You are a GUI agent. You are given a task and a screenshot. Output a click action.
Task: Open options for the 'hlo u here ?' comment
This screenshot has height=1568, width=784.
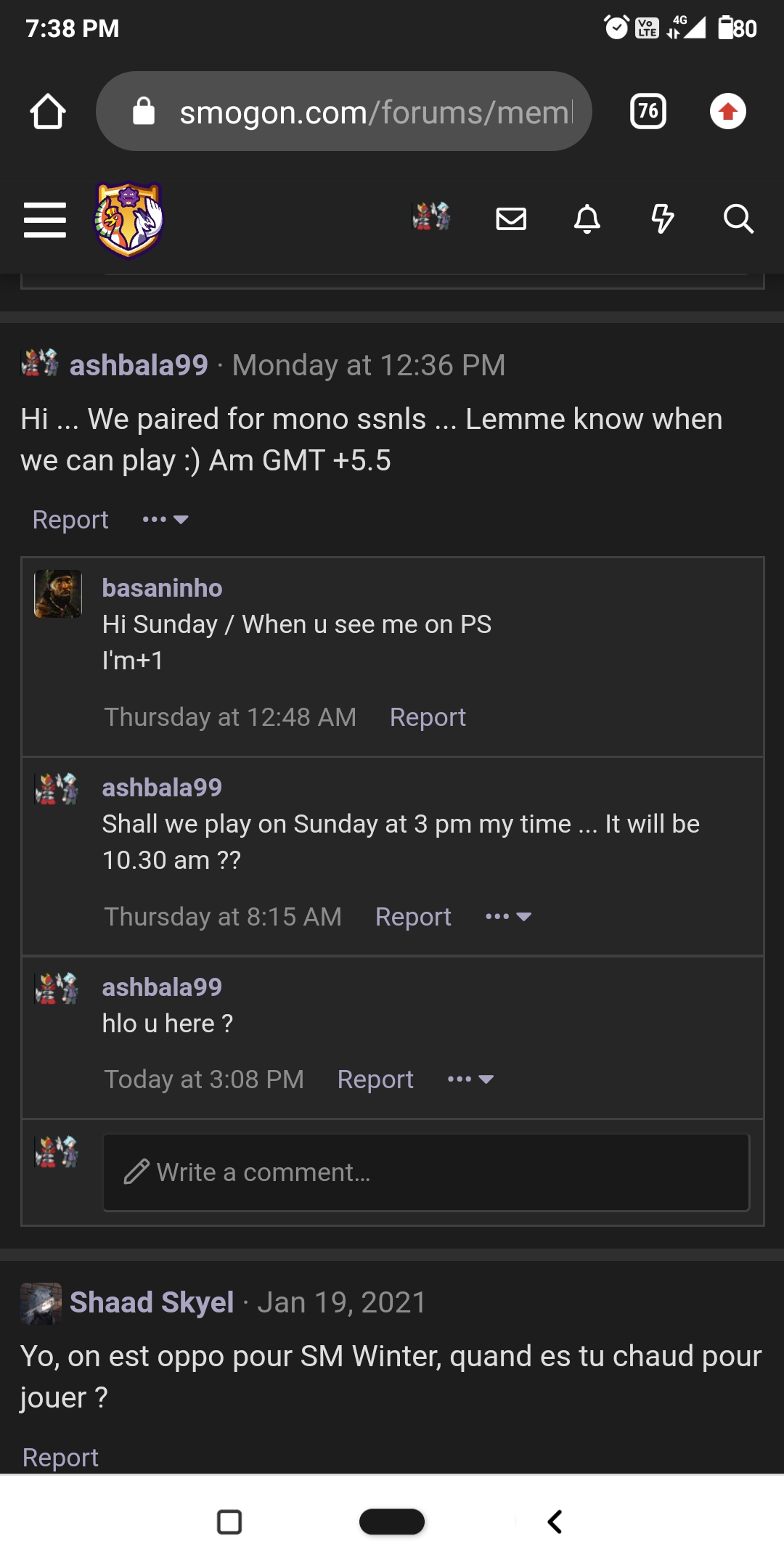(470, 1079)
